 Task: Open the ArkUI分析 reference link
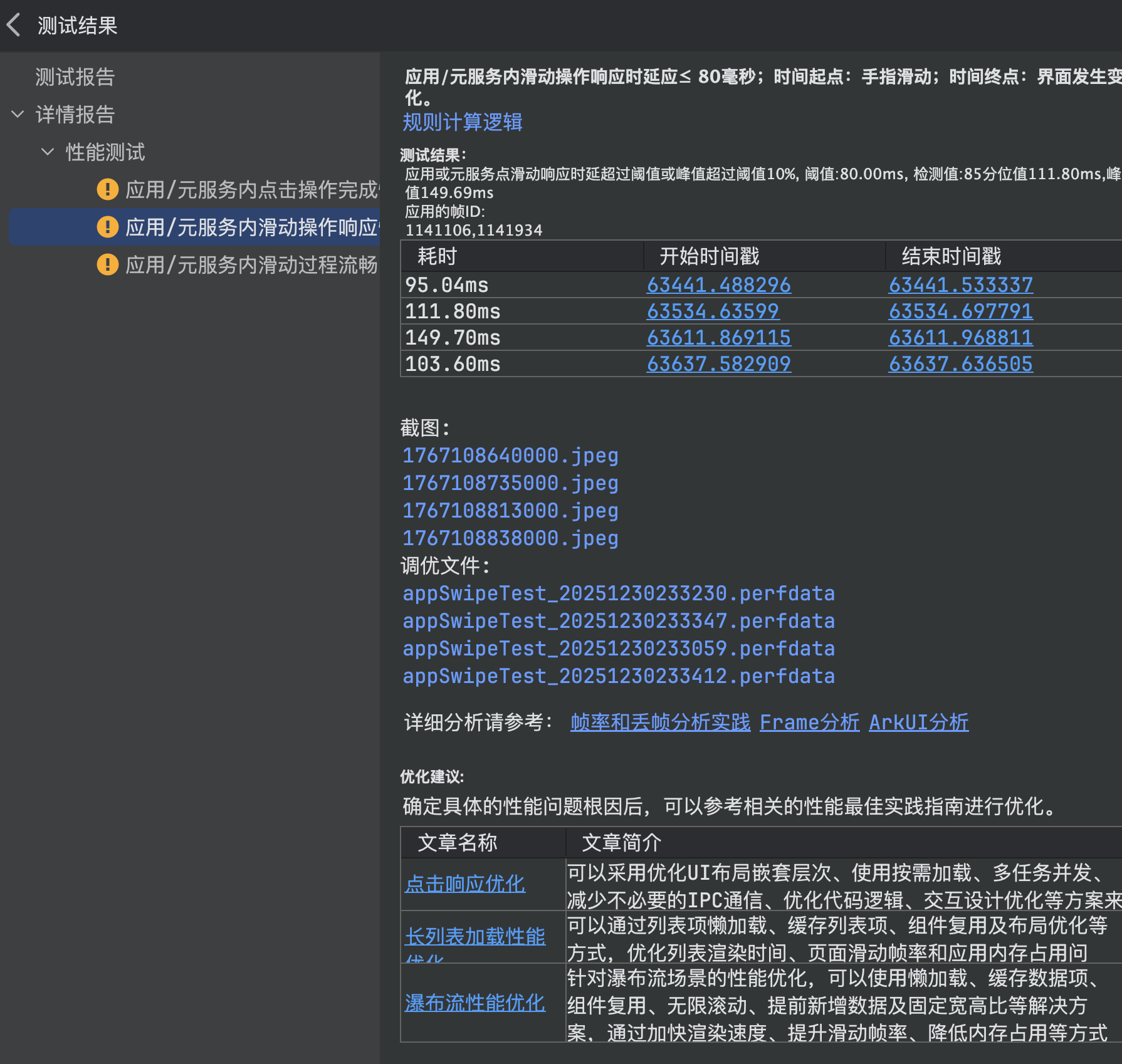pos(918,722)
